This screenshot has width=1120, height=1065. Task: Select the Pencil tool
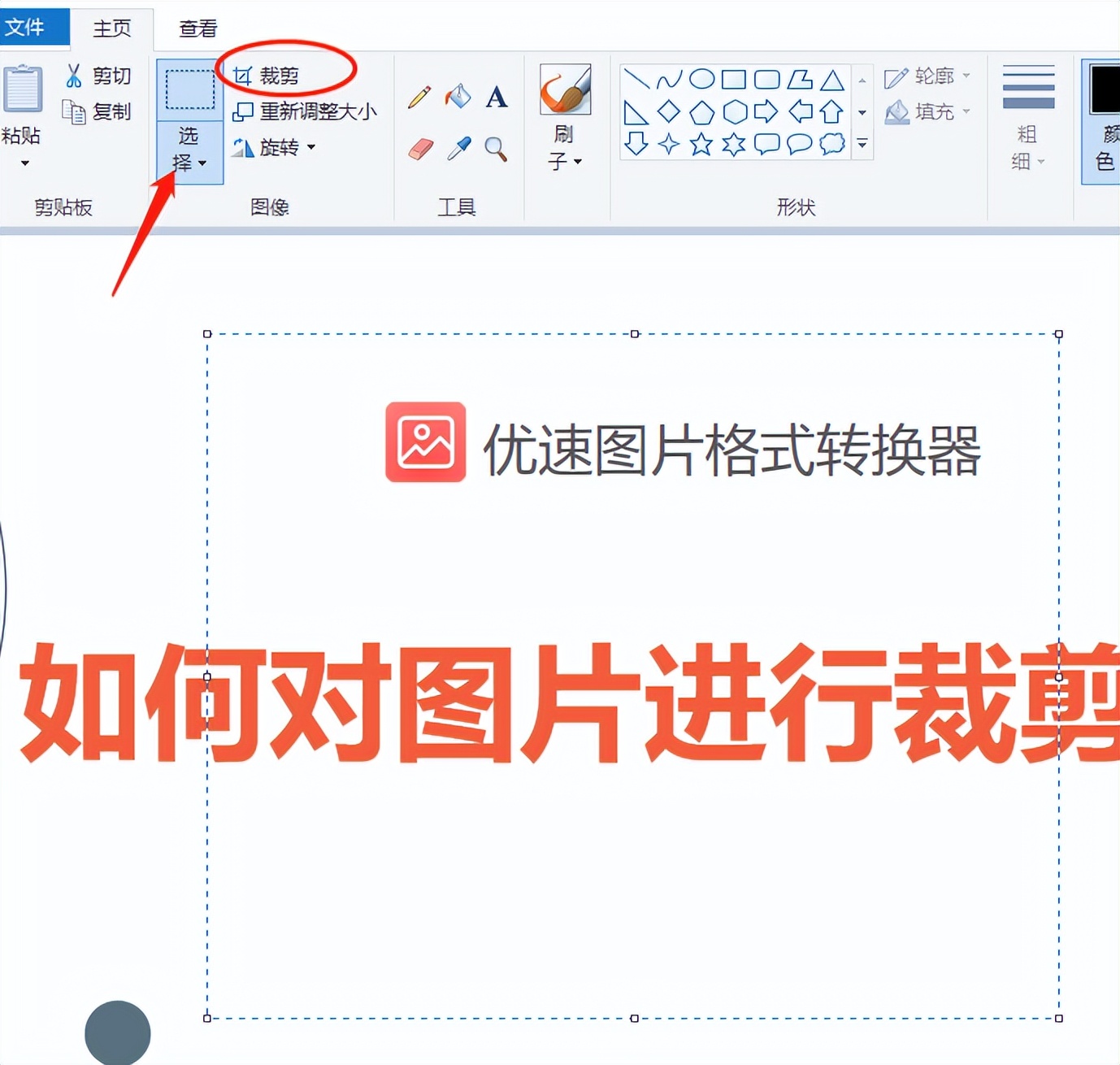point(418,97)
